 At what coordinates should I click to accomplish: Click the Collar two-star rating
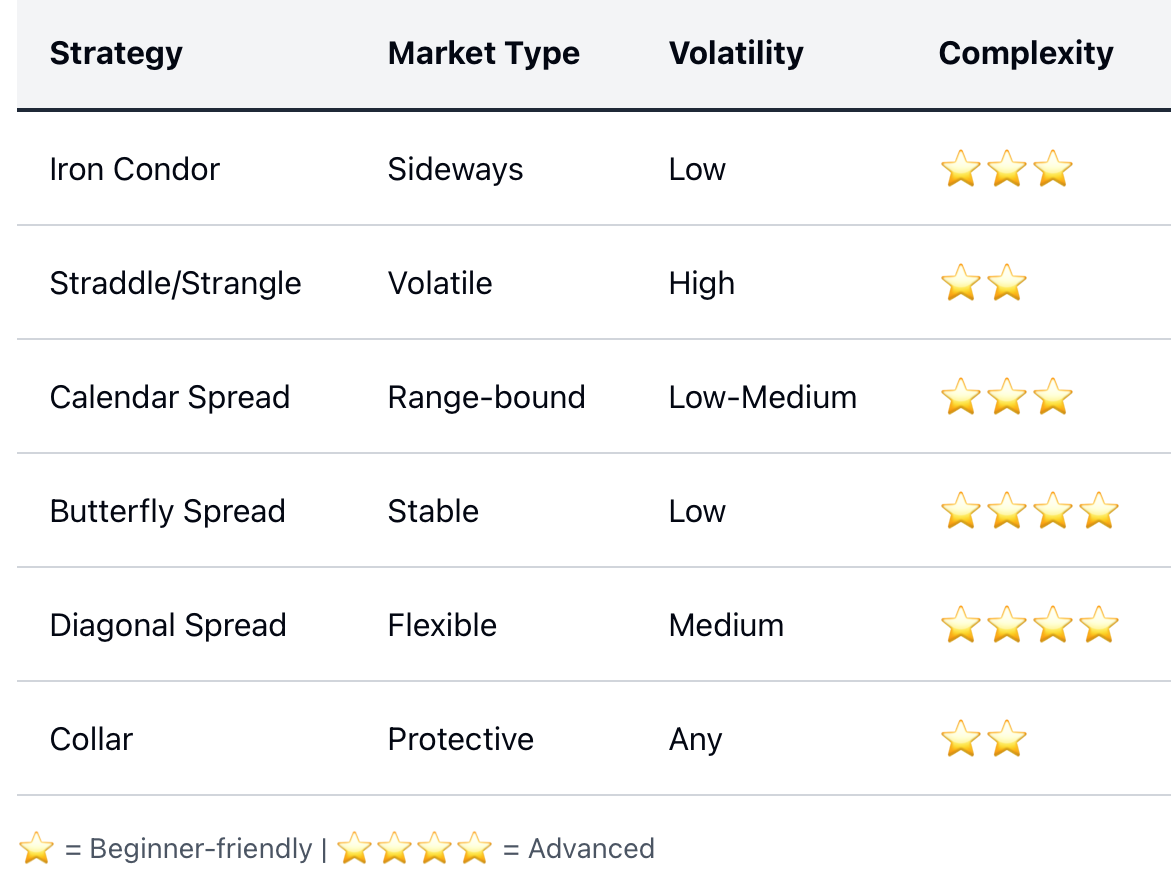pos(984,739)
